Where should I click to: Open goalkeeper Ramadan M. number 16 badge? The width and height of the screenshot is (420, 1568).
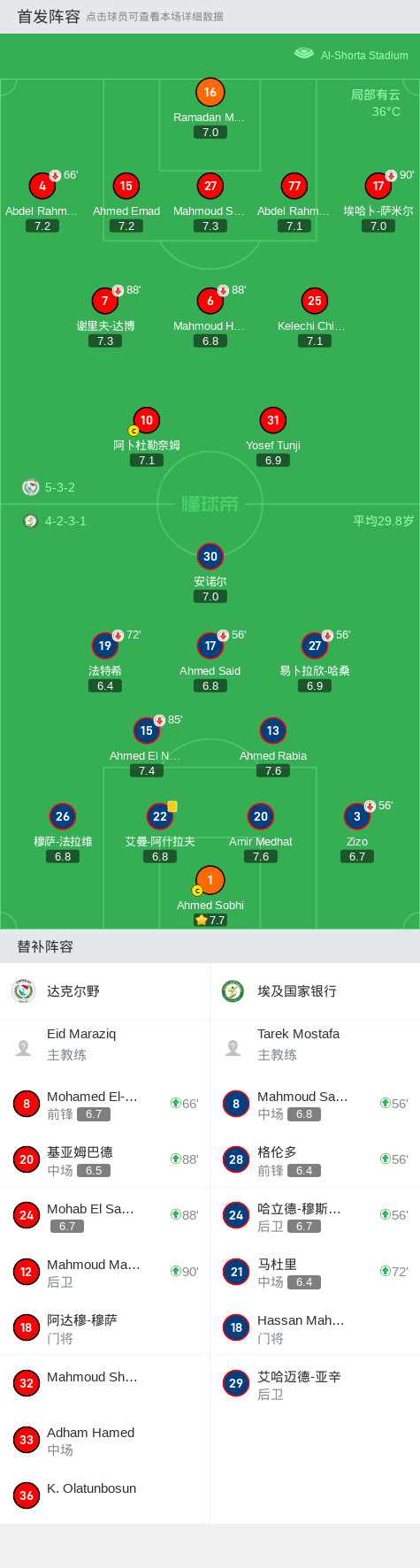[210, 92]
